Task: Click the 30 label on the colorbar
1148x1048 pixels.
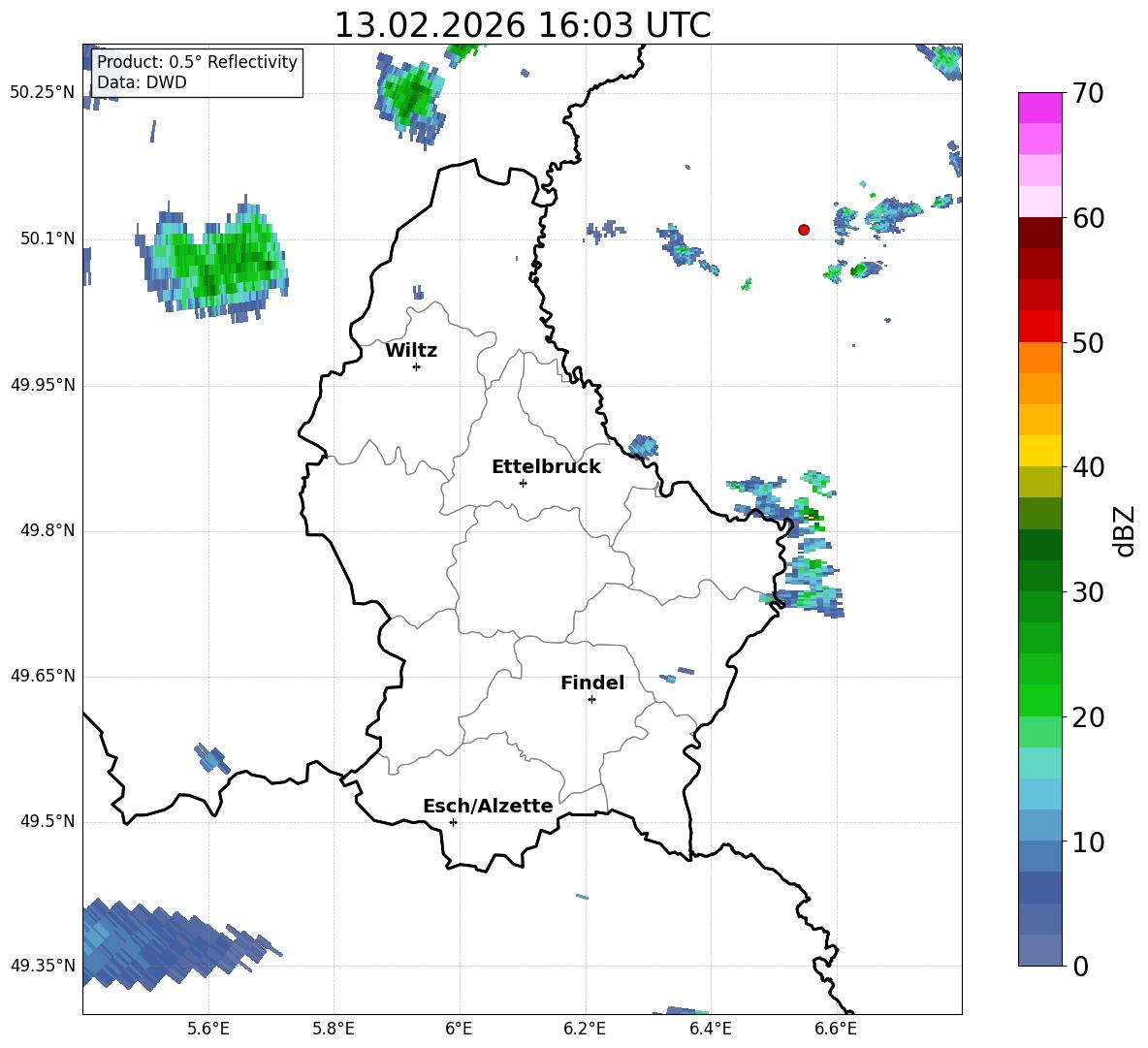Action: (1088, 592)
